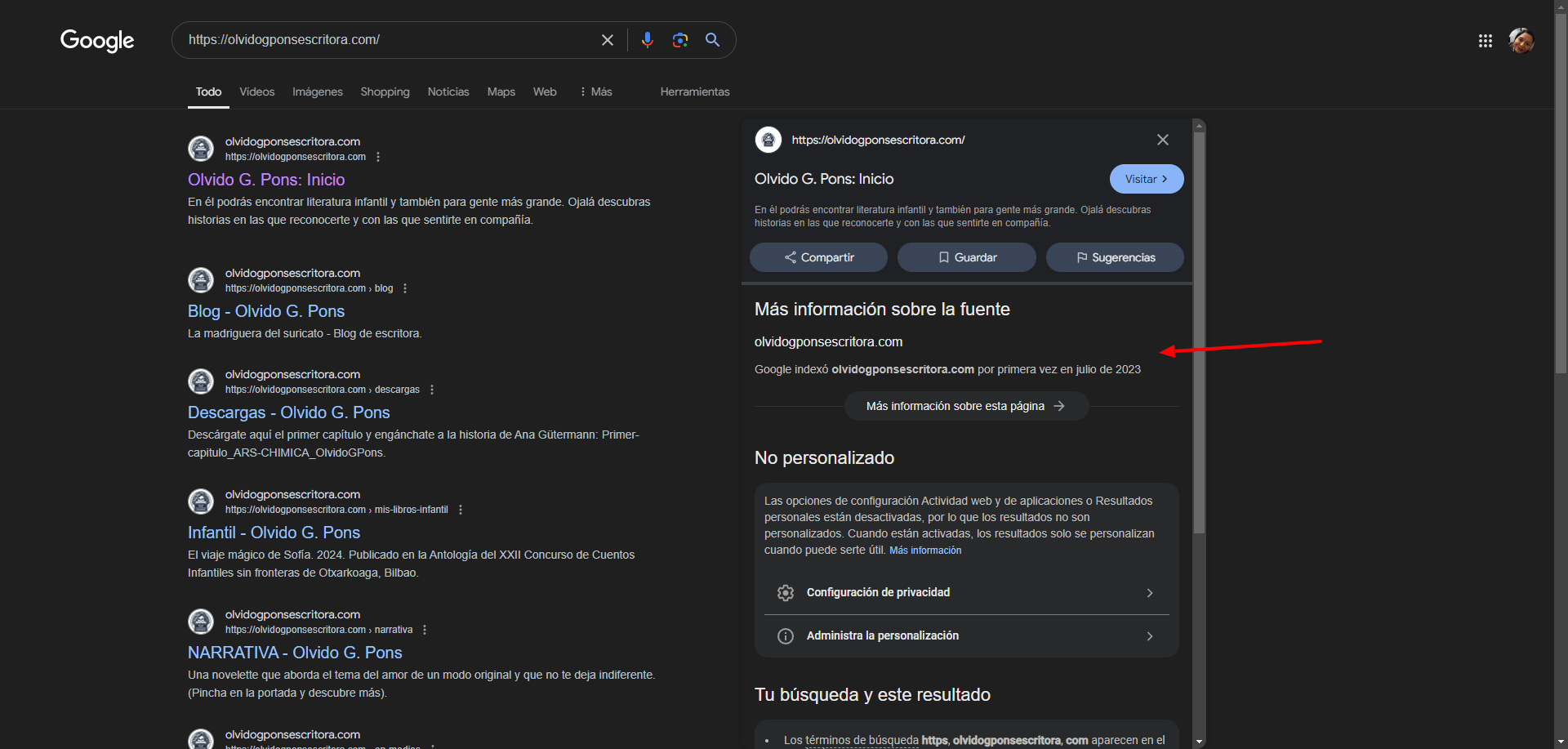Switch to the Imágenes tab
The width and height of the screenshot is (1568, 749).
318,91
